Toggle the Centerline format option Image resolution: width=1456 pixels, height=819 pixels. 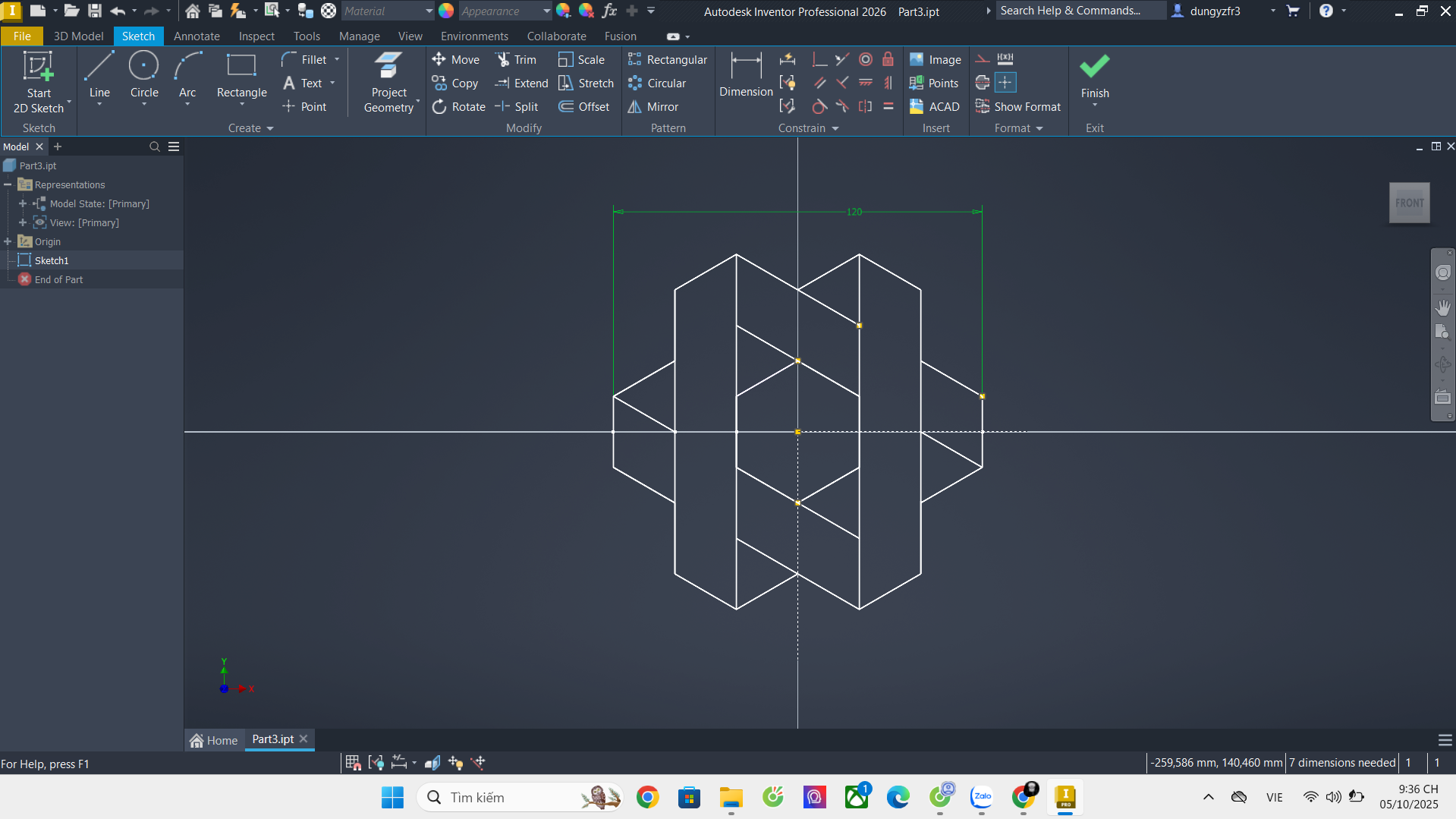coord(983,83)
